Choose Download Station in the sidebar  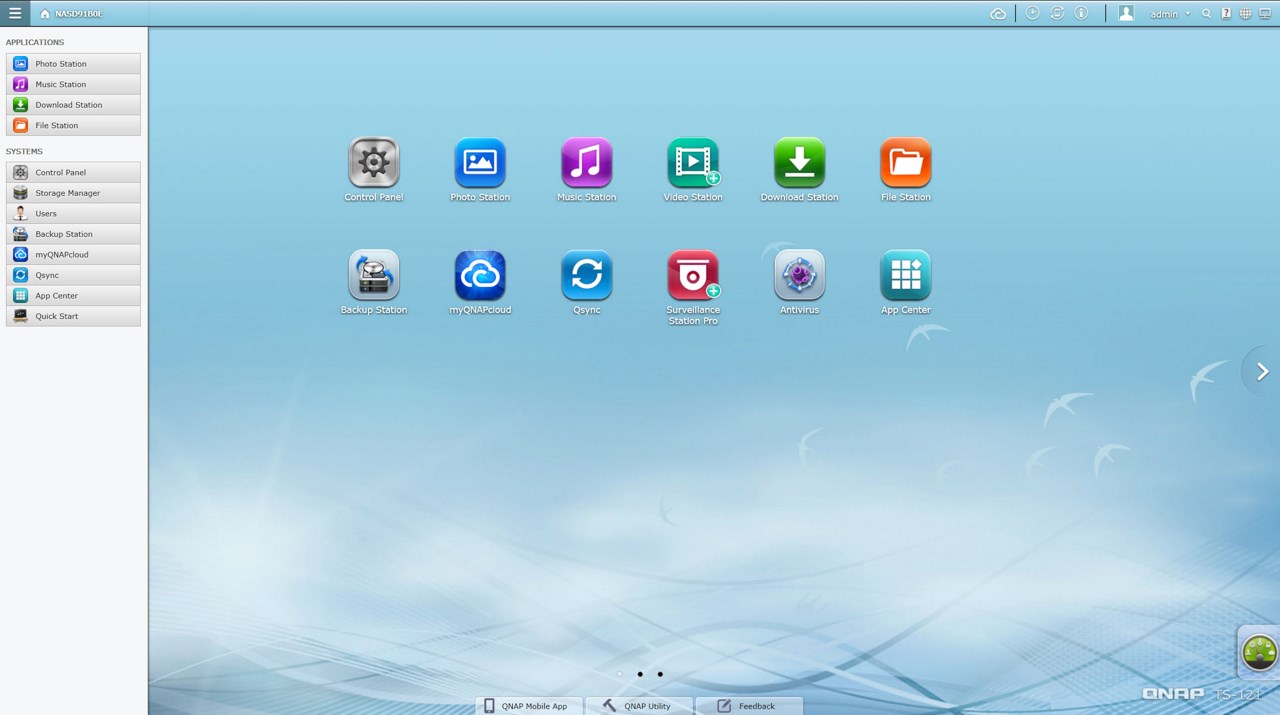[73, 105]
